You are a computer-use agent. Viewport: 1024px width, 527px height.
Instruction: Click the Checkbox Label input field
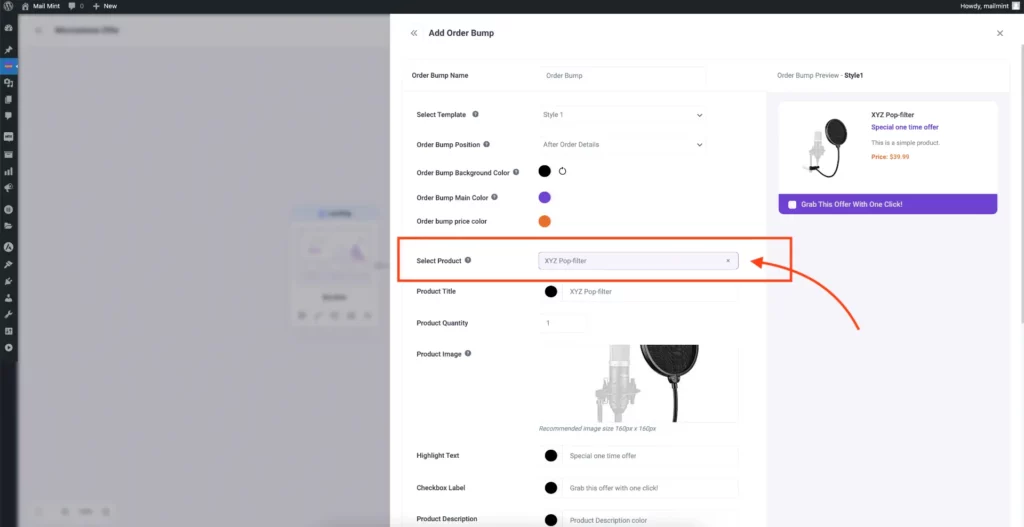pyautogui.click(x=650, y=488)
